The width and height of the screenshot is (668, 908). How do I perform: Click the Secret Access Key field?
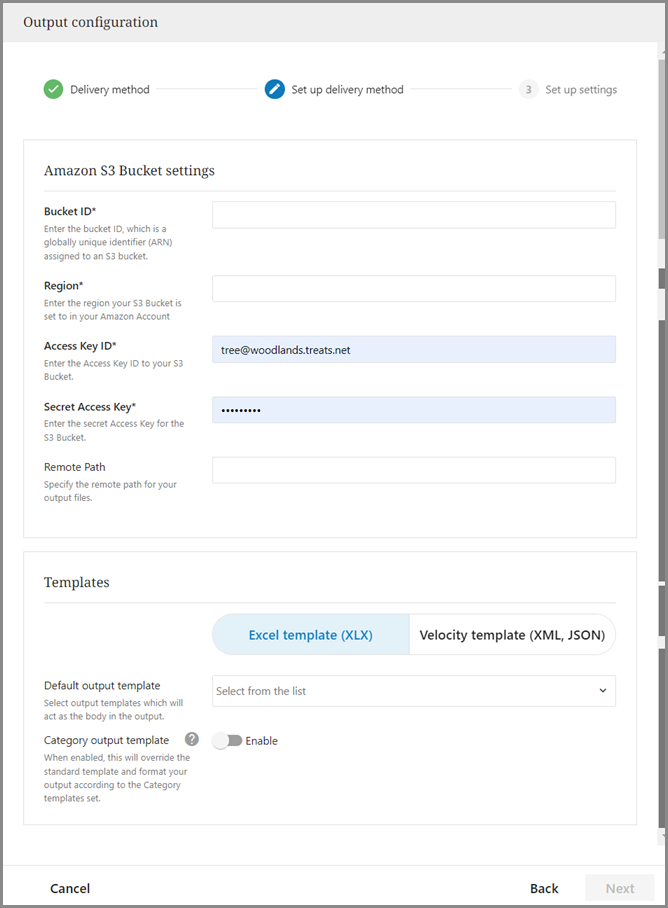tap(413, 410)
